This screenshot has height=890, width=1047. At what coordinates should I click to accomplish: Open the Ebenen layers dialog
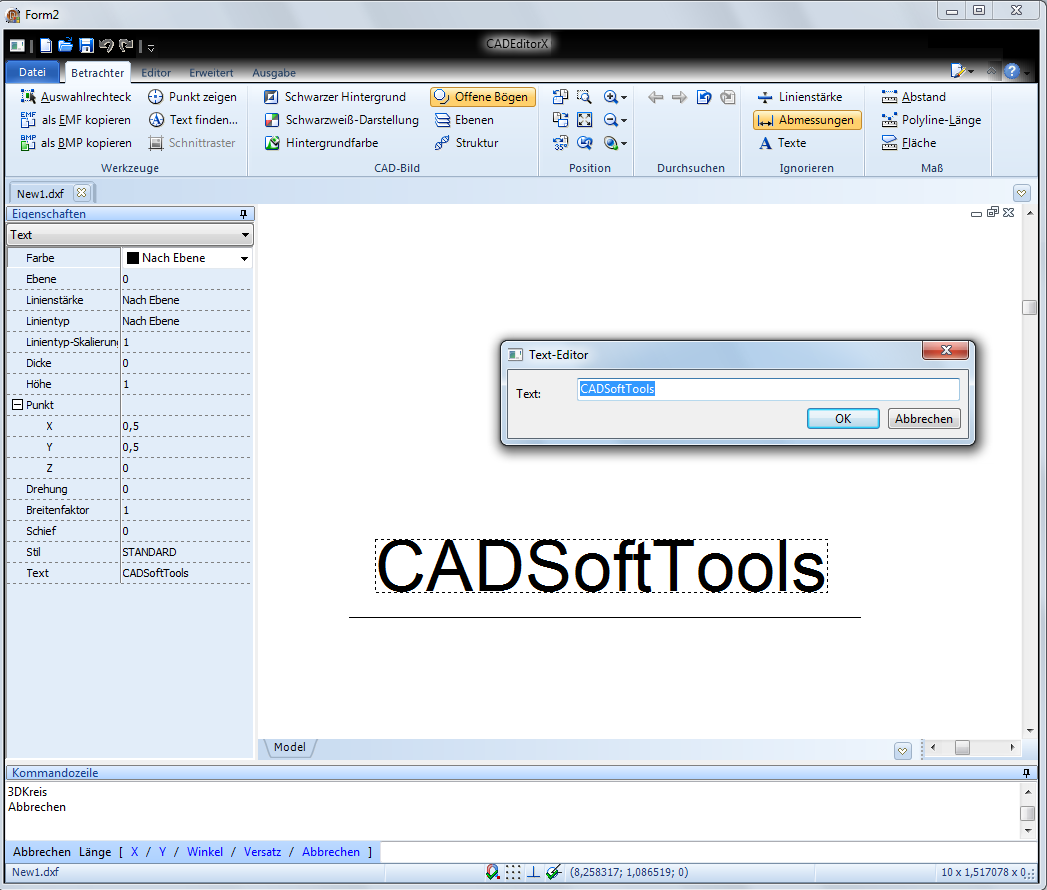coord(465,120)
